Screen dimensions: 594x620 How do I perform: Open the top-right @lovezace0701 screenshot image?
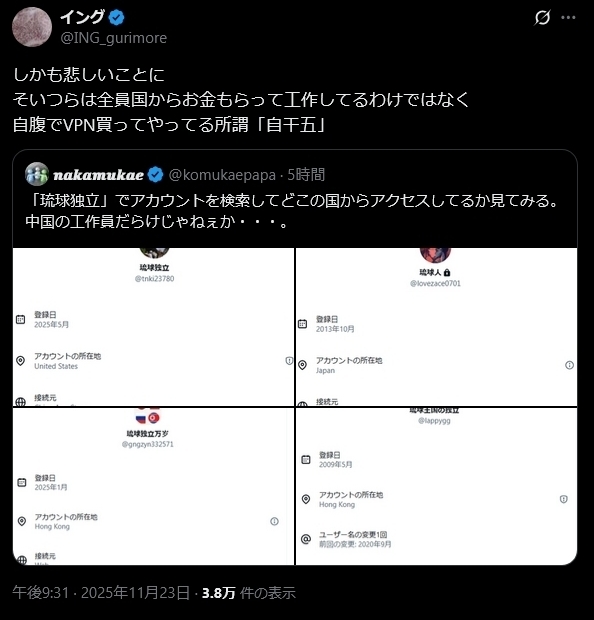click(437, 327)
